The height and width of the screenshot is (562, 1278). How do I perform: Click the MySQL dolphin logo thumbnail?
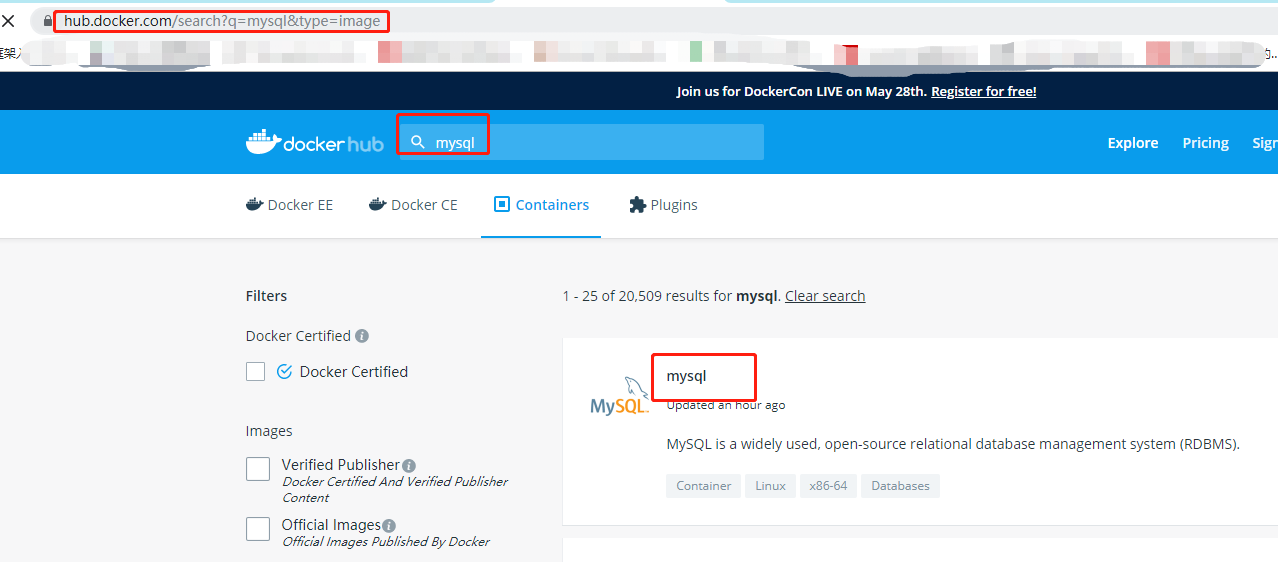619,396
